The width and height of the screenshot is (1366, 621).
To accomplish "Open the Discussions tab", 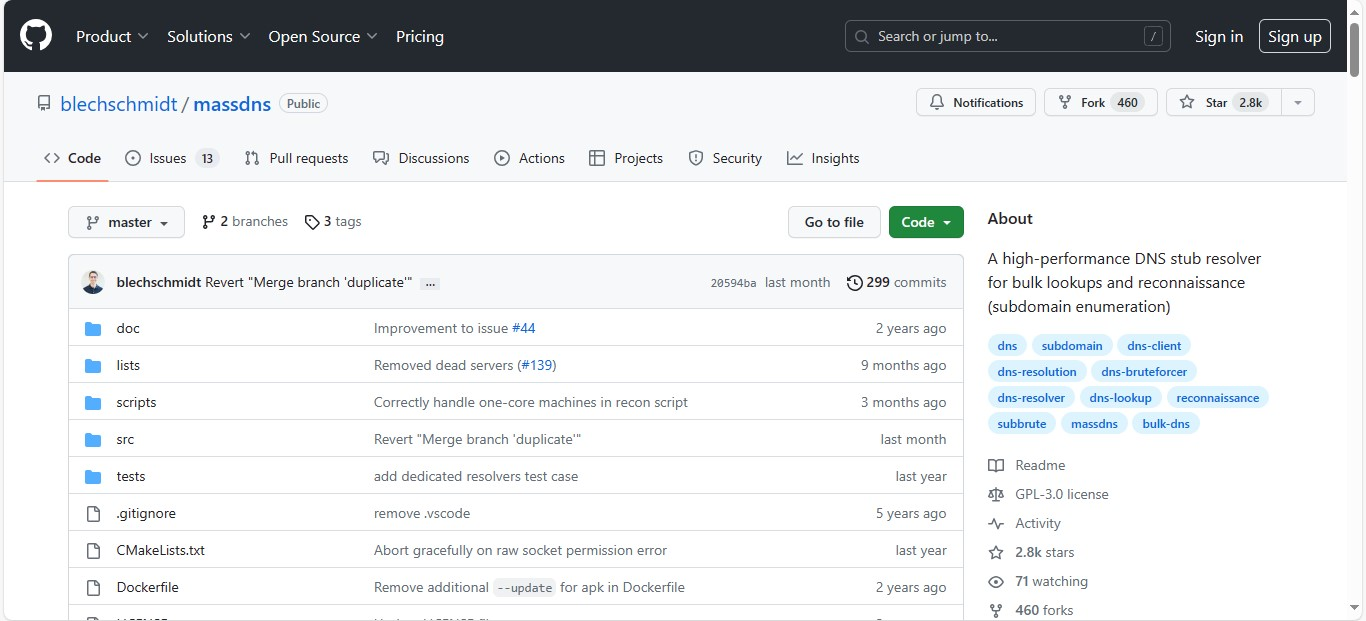I will coord(420,158).
